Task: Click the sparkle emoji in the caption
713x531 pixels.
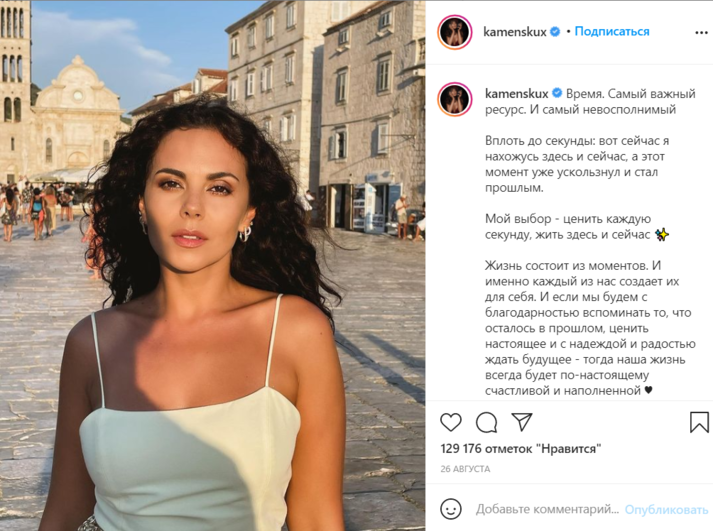Action: click(662, 235)
